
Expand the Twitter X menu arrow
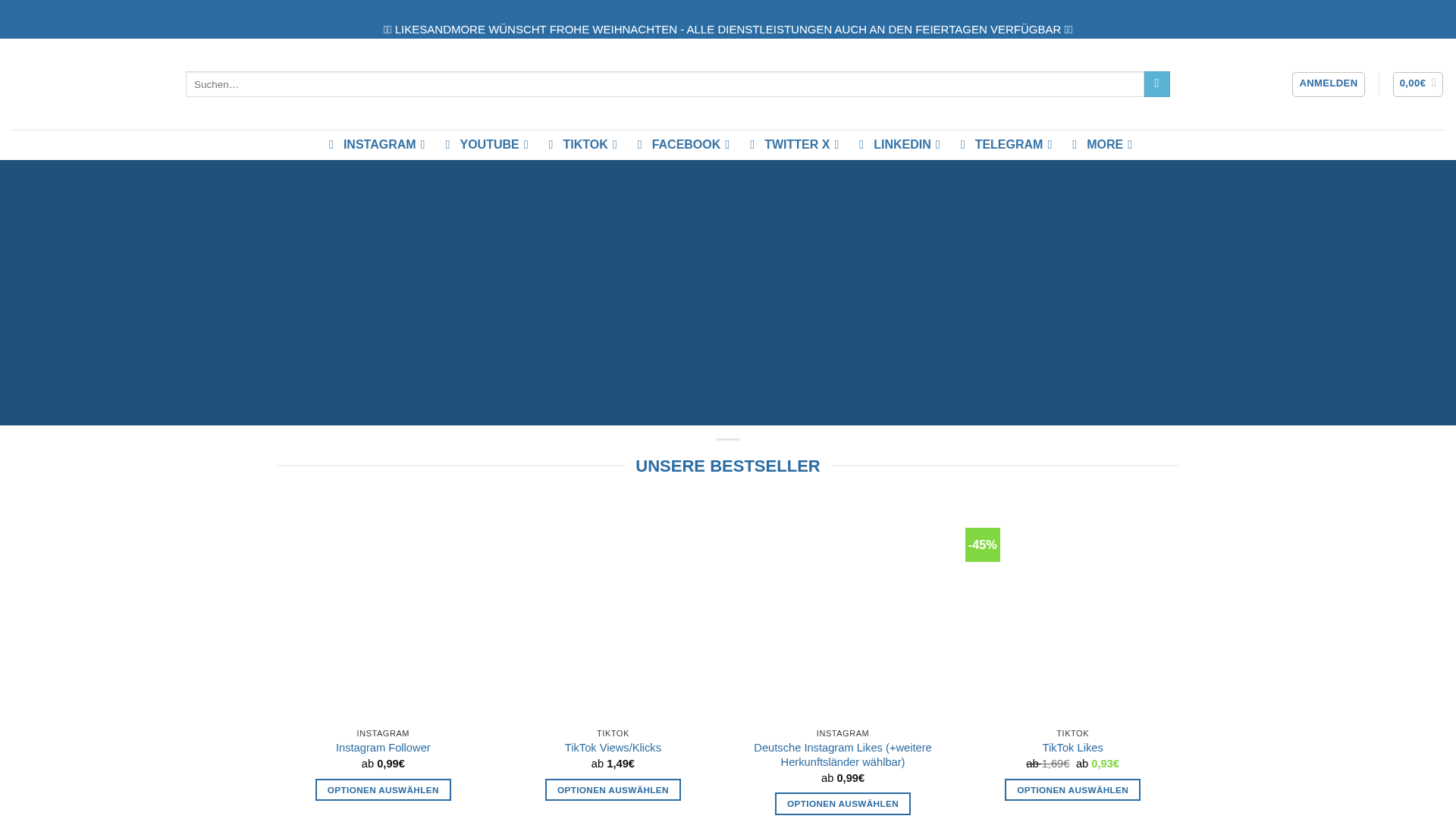(836, 145)
